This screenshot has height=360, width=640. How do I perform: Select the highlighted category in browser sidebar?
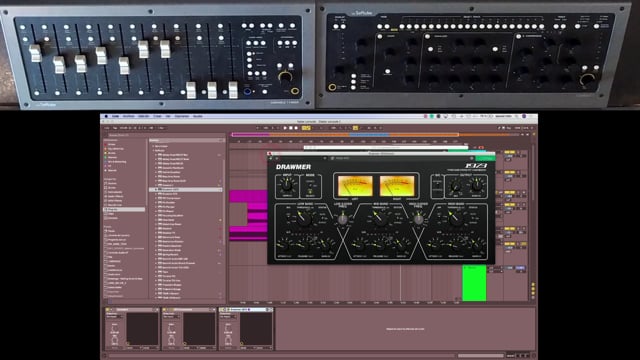click(x=124, y=209)
